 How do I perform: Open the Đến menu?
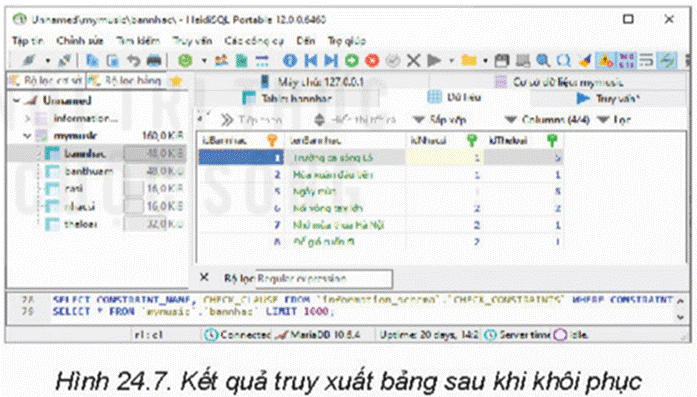click(x=306, y=41)
